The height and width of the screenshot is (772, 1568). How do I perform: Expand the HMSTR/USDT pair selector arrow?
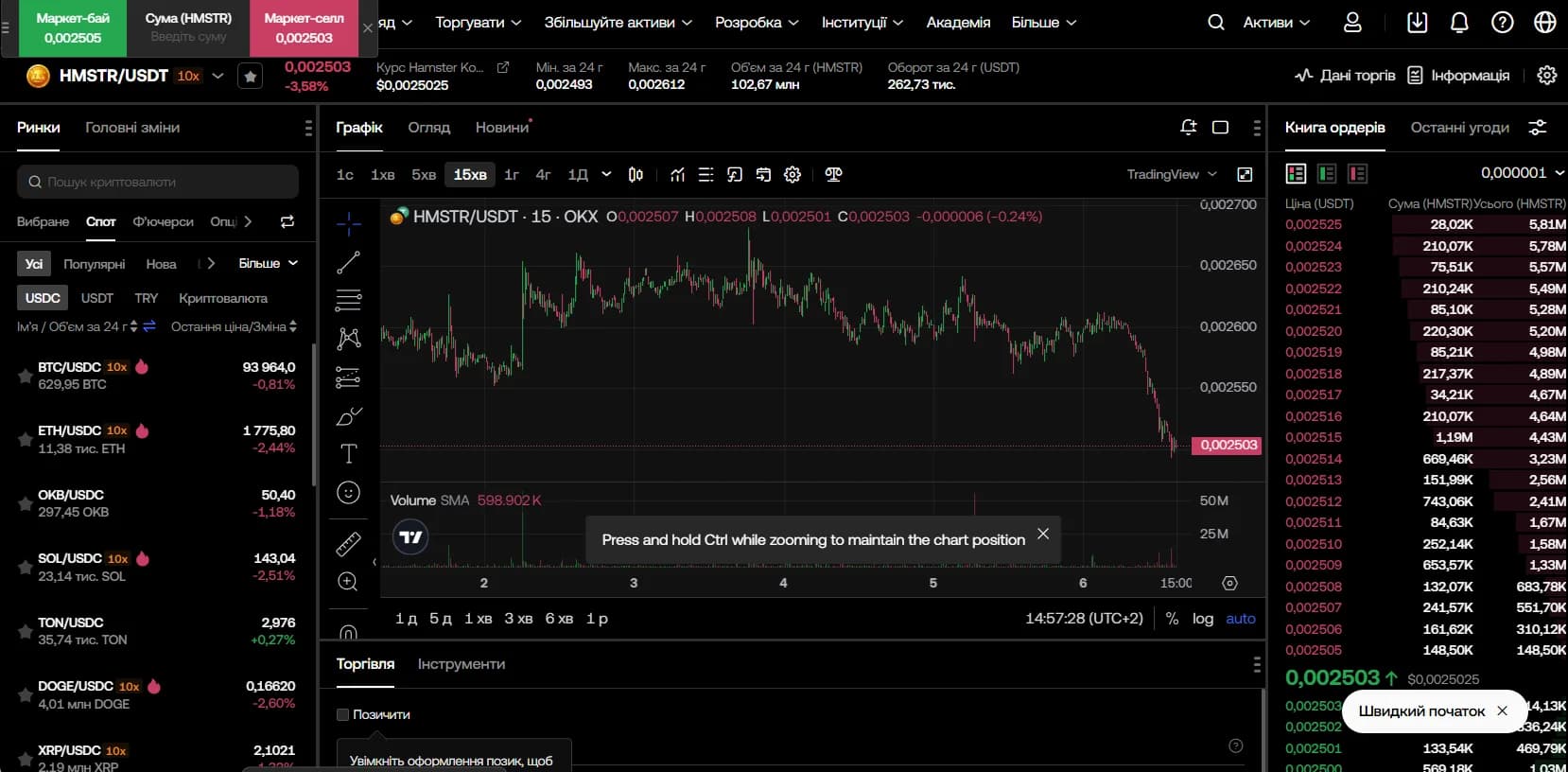[218, 76]
